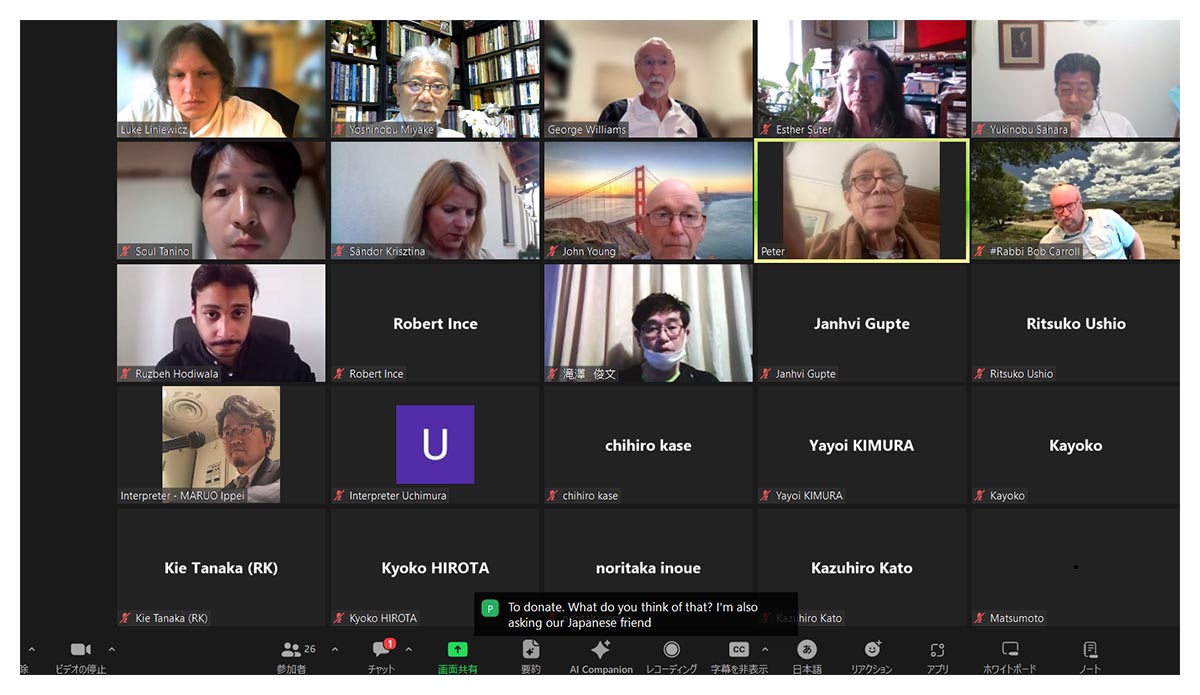This screenshot has height=695, width=1200.
Task: Select Yayoi KIMURA's camera-off tile
Action: (x=862, y=445)
